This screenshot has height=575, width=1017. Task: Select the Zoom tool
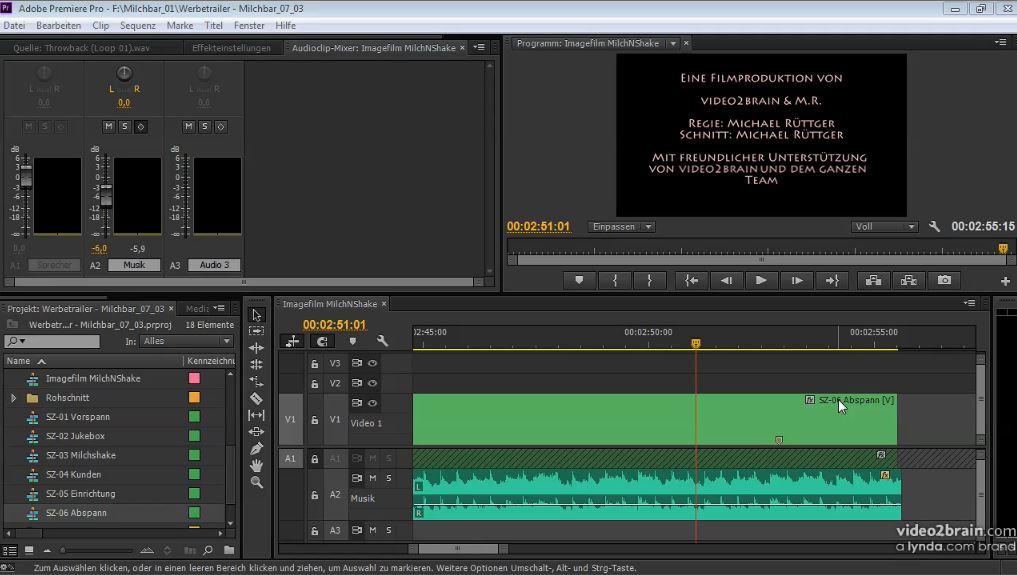click(257, 482)
